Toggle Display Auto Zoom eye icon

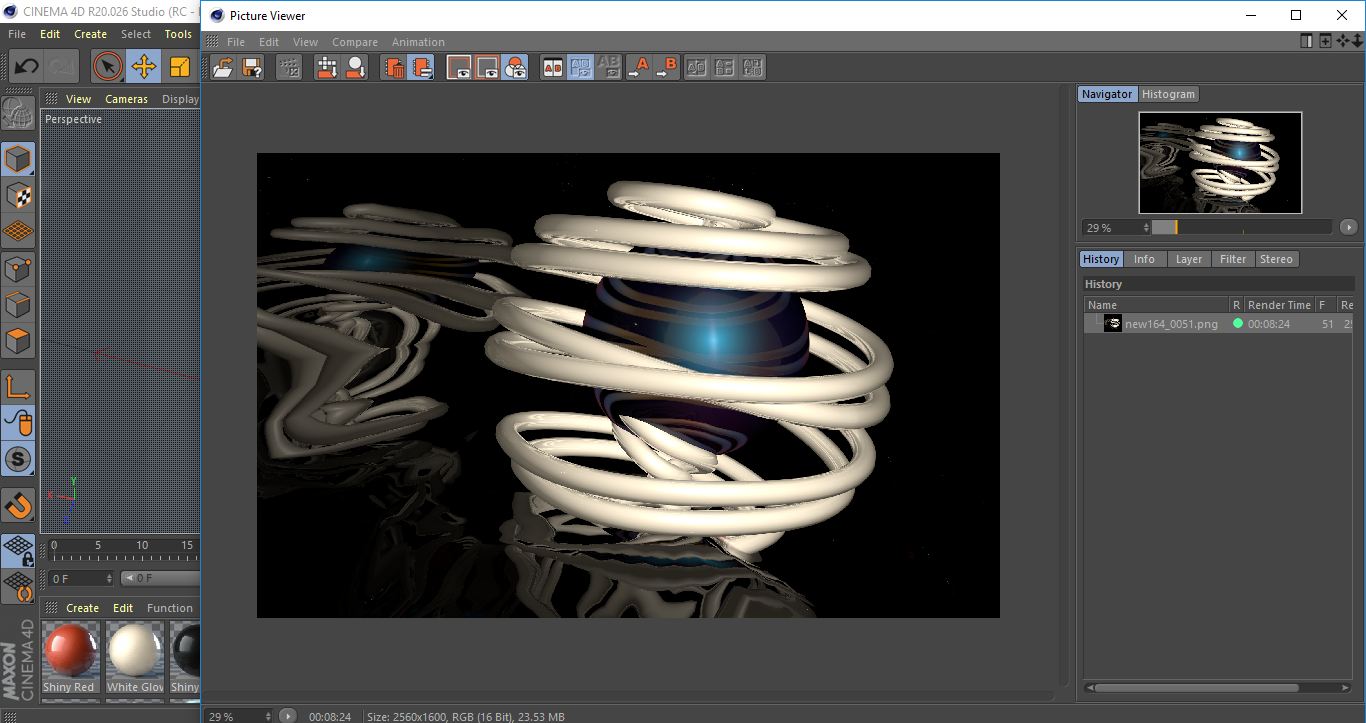coord(459,67)
